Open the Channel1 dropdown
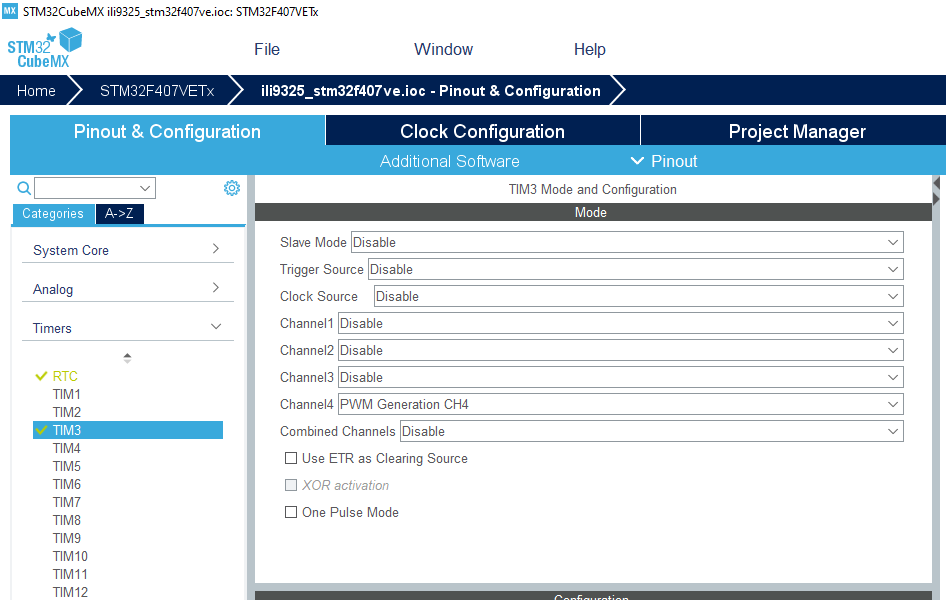The height and width of the screenshot is (600, 946). coord(620,323)
